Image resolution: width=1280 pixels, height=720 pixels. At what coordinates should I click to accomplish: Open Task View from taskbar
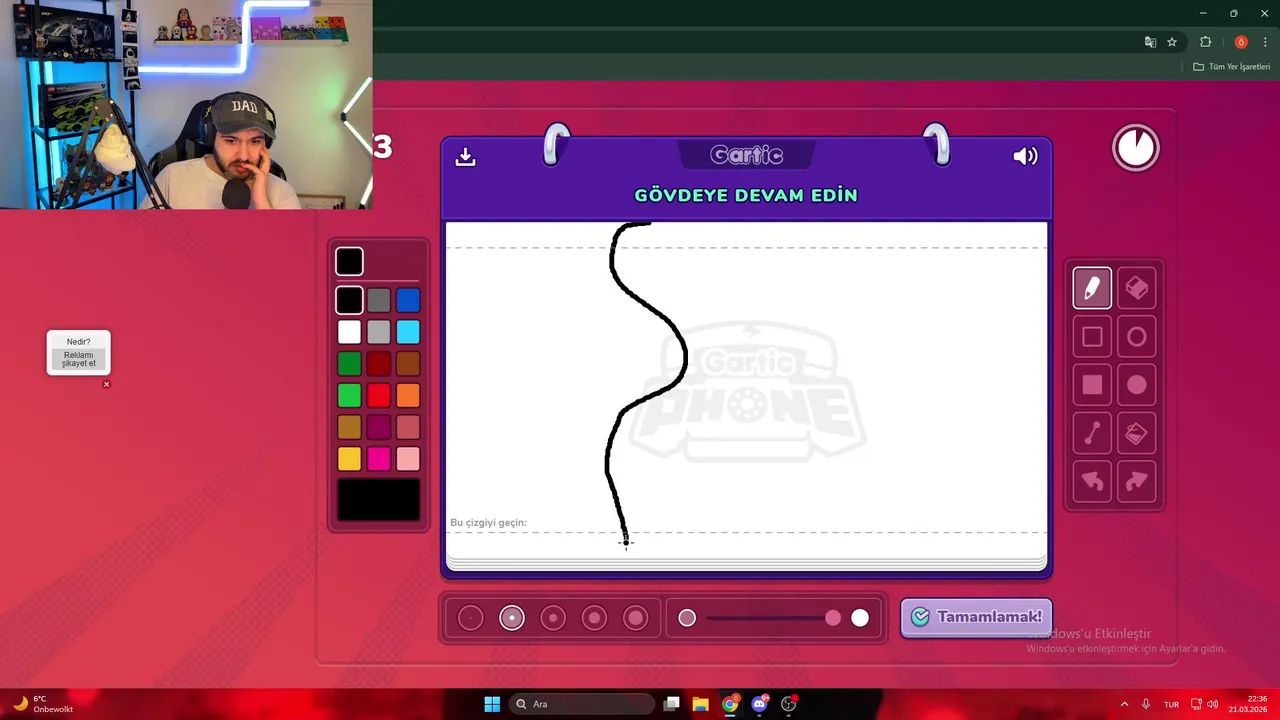coord(671,704)
